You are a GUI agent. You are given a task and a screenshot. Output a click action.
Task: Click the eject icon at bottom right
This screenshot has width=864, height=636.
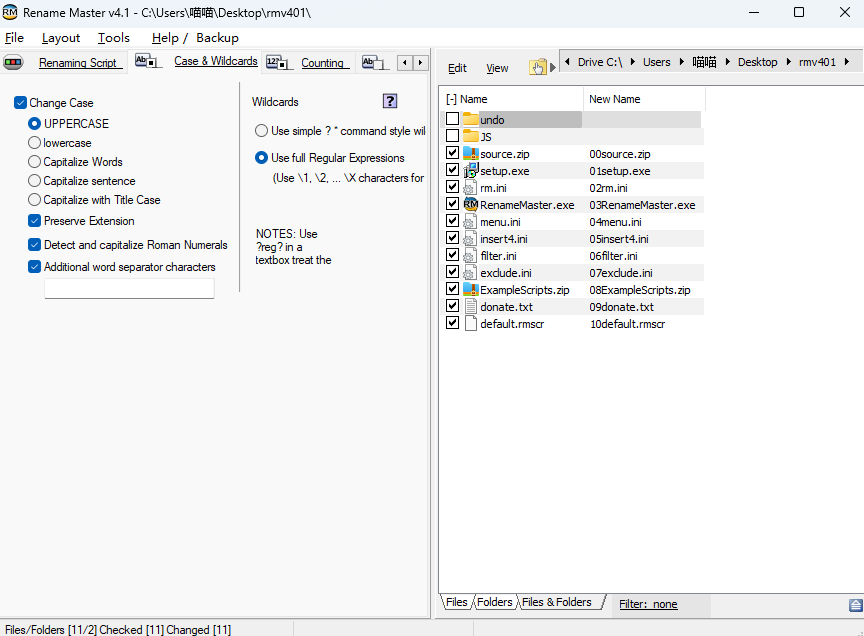[855, 605]
